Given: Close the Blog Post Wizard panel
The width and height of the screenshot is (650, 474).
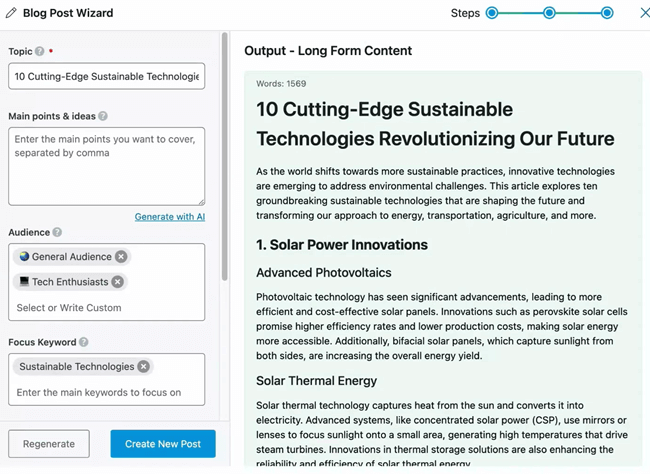Looking at the screenshot, I should 644,13.
